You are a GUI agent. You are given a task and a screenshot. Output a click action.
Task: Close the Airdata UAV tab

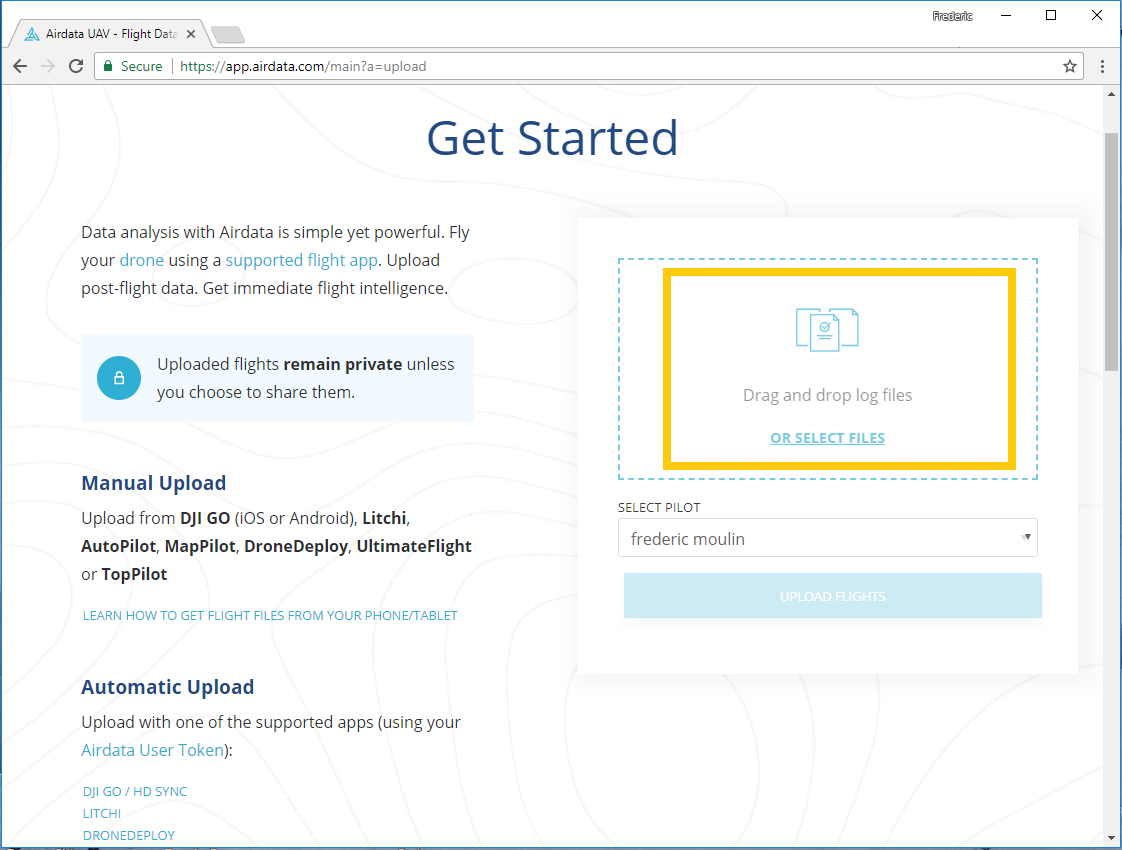[x=191, y=34]
